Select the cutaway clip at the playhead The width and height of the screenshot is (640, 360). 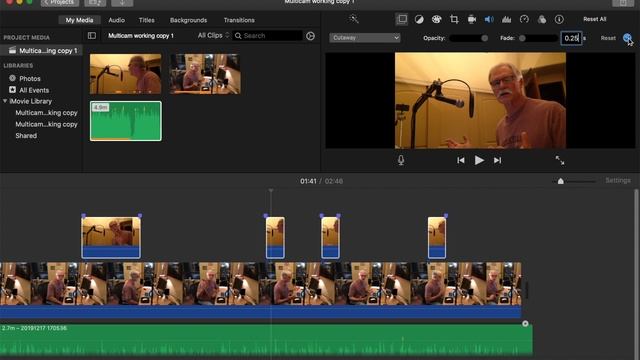click(275, 238)
